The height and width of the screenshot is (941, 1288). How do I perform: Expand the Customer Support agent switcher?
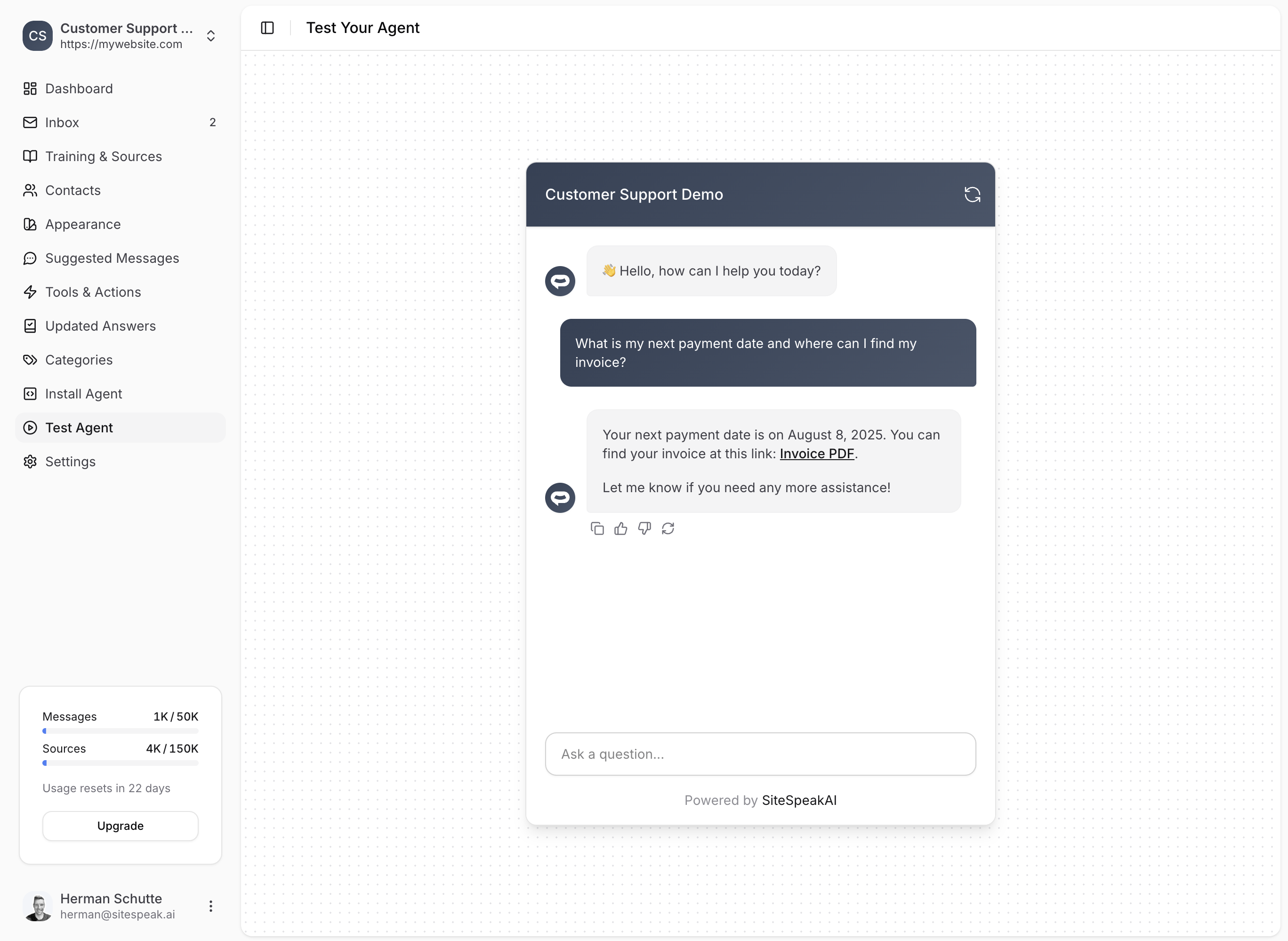tap(211, 36)
